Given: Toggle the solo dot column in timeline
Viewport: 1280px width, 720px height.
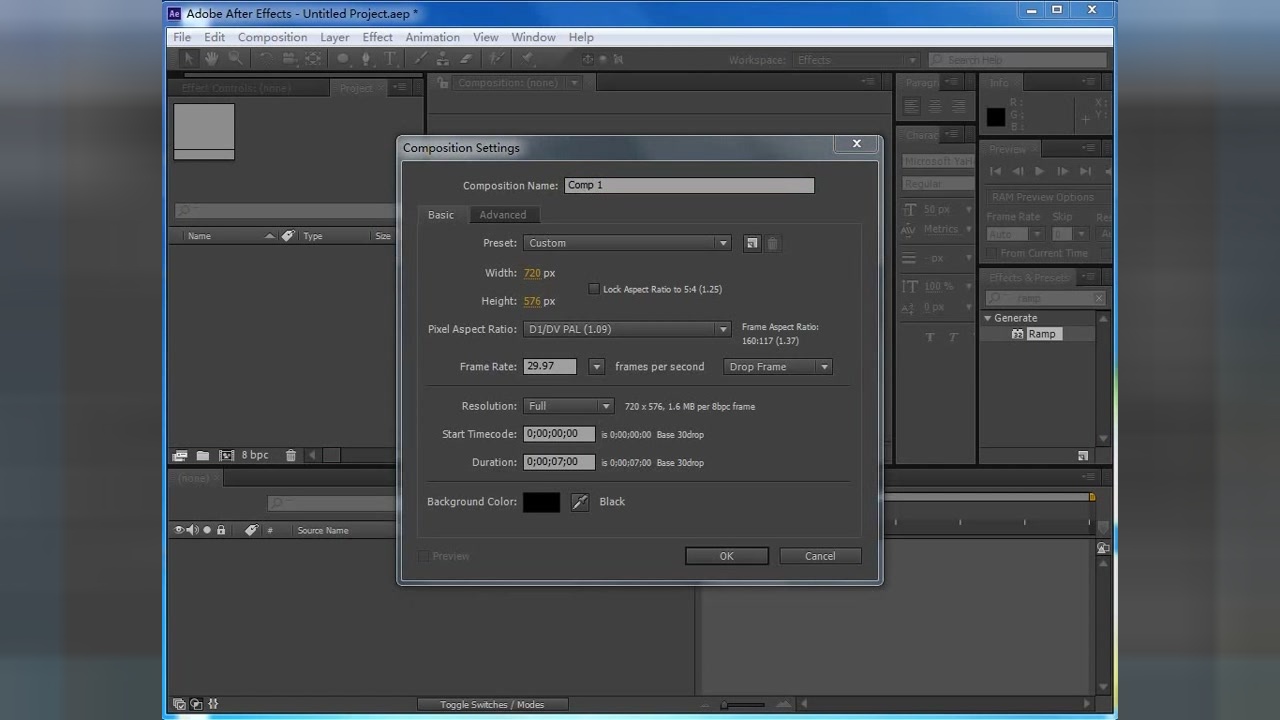Looking at the screenshot, I should tap(207, 530).
